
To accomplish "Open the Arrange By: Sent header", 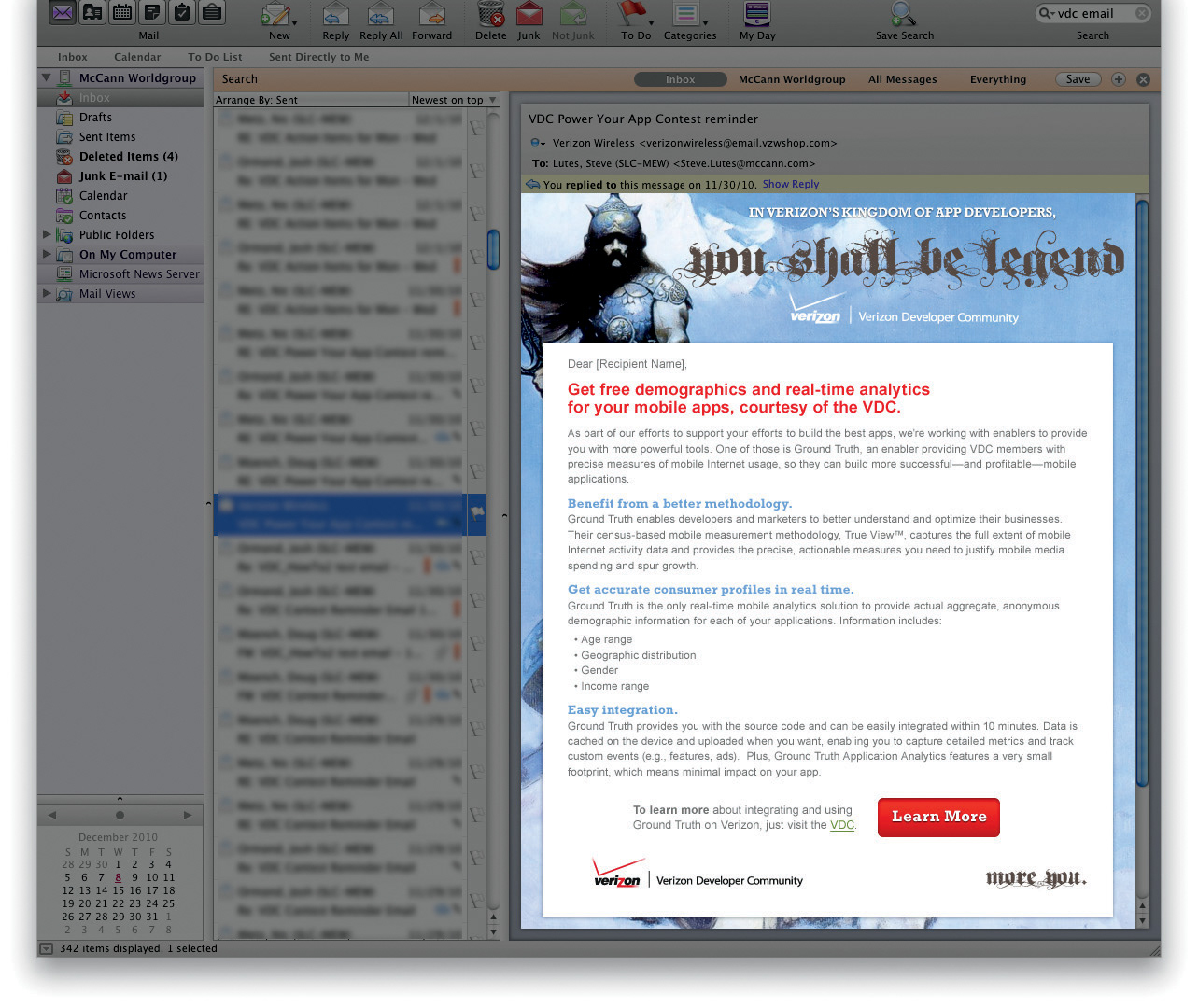I will point(311,100).
